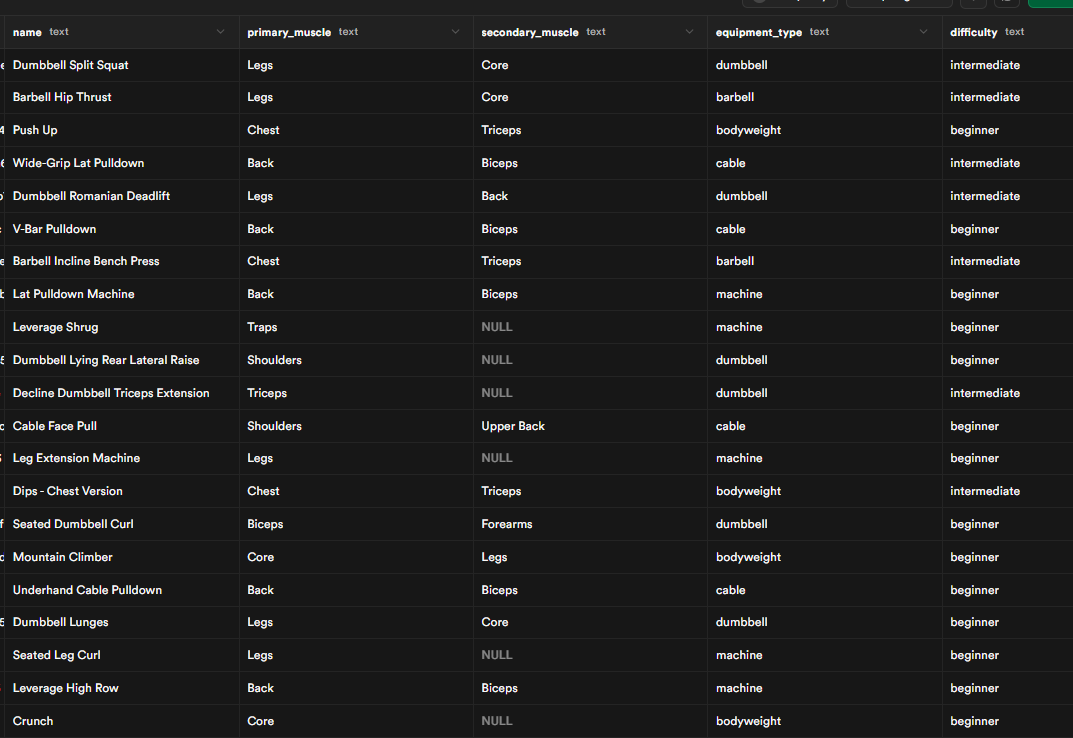This screenshot has height=738, width=1073.
Task: Select 'barbell' equipment in Barbell Hip Thrust row
Action: 825,97
